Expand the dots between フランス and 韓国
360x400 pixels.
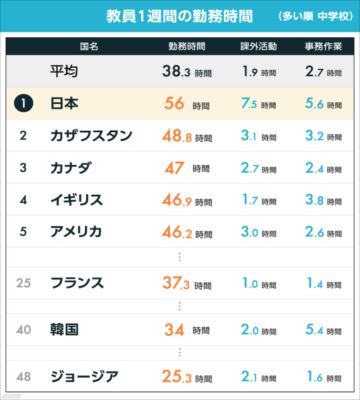click(x=180, y=306)
